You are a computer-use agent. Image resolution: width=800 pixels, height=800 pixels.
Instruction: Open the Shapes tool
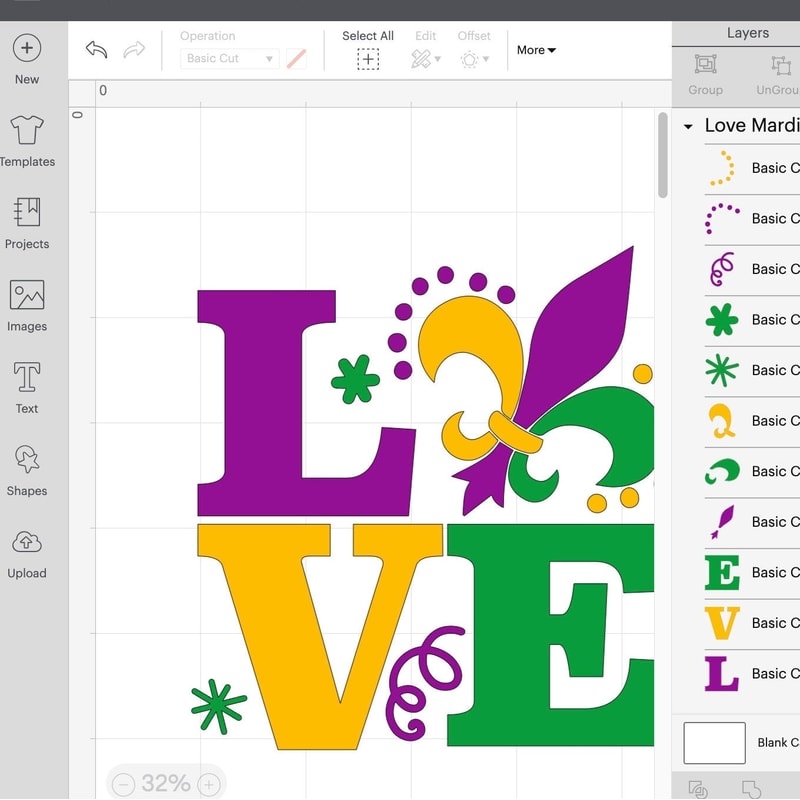[x=26, y=472]
